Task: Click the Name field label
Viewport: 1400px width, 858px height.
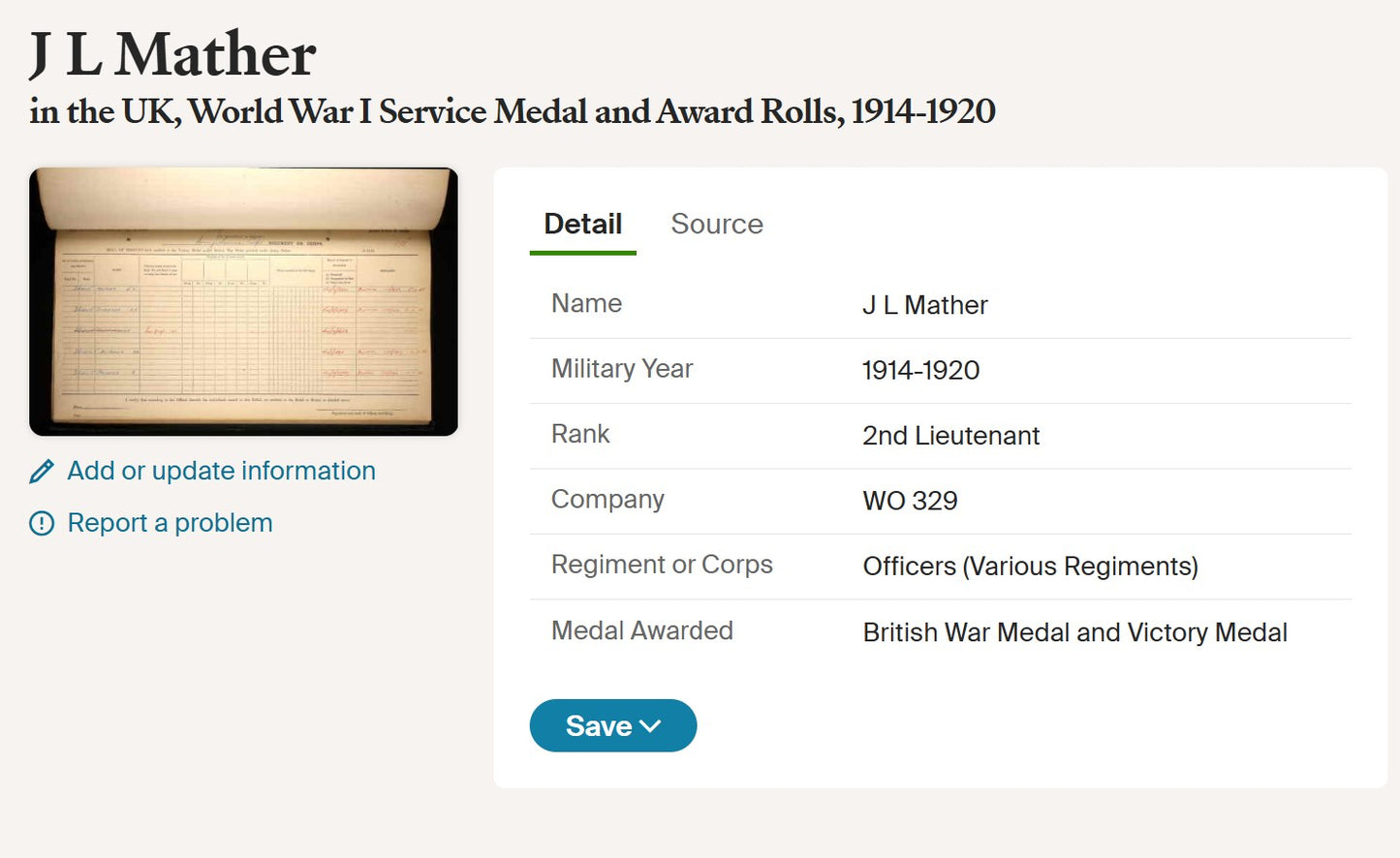Action: click(586, 303)
